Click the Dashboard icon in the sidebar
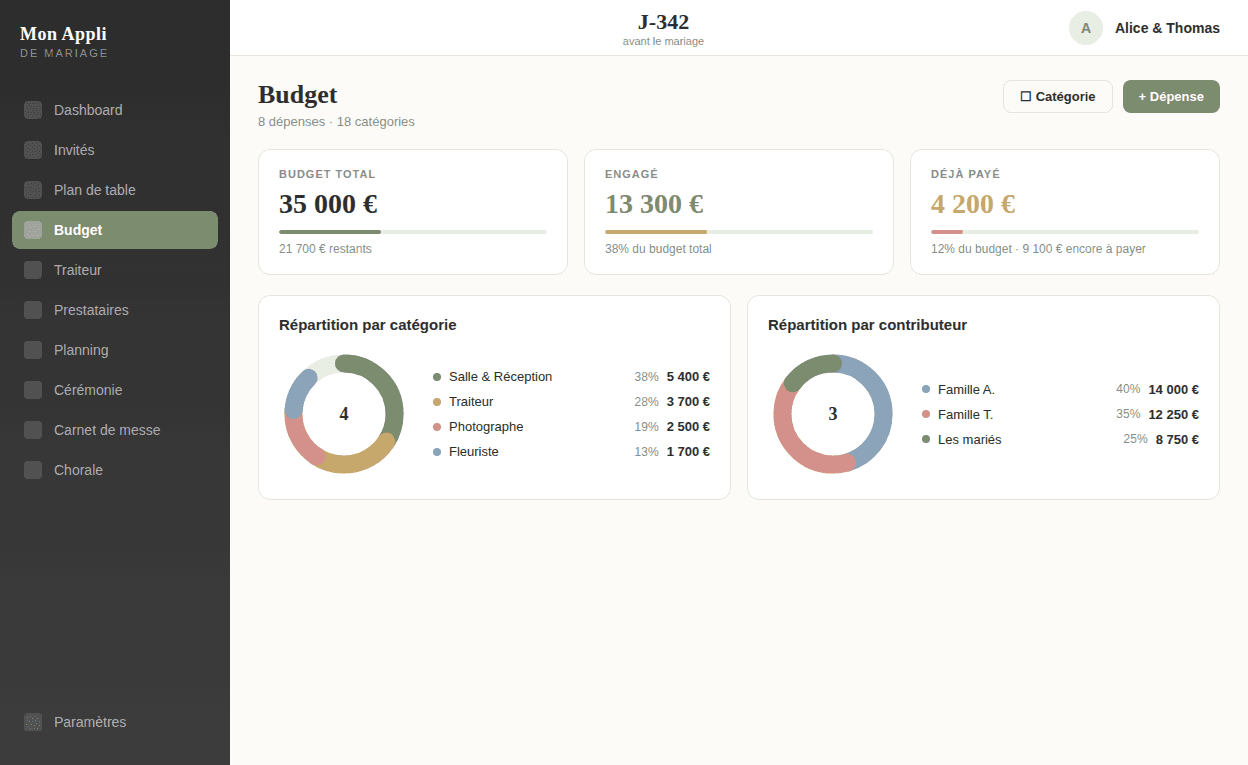 click(33, 110)
